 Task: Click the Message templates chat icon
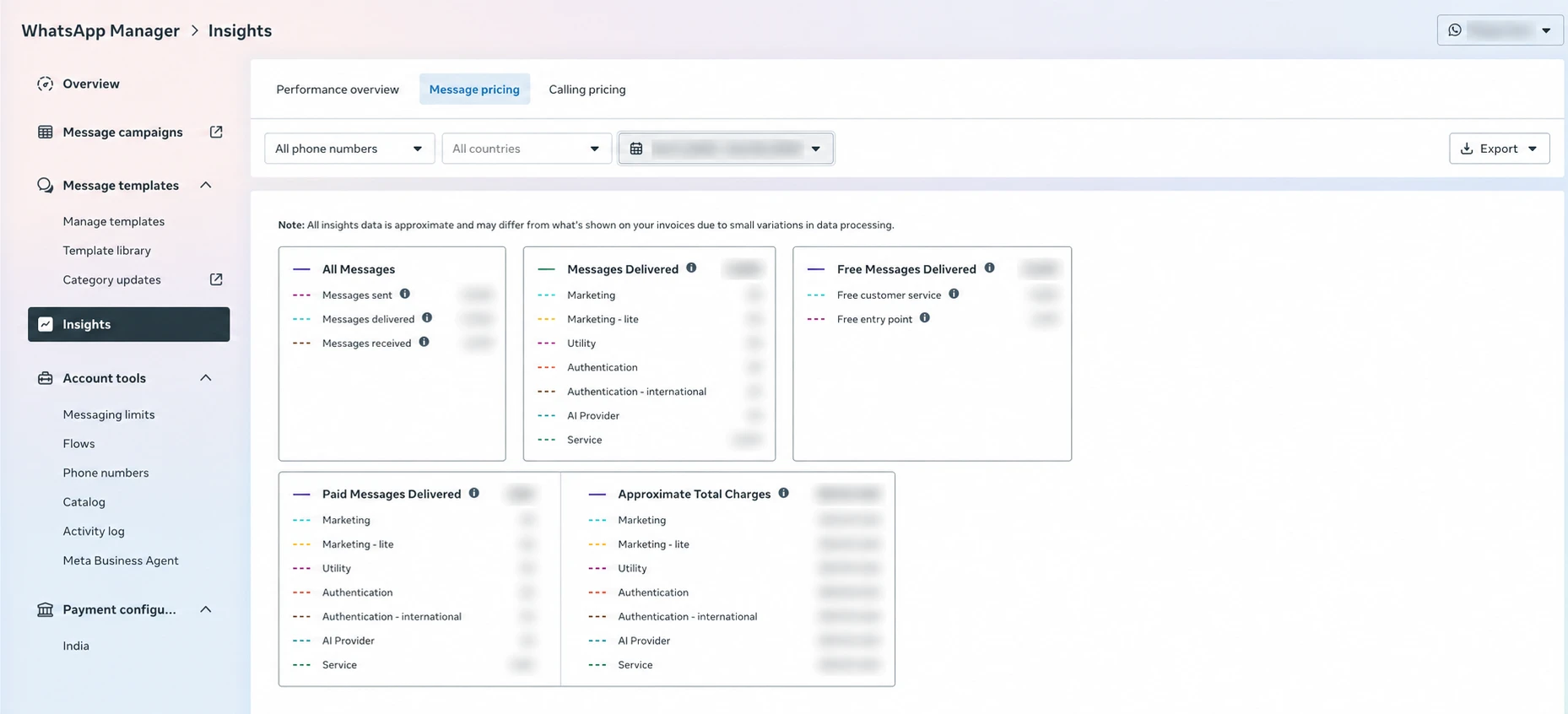pos(46,185)
